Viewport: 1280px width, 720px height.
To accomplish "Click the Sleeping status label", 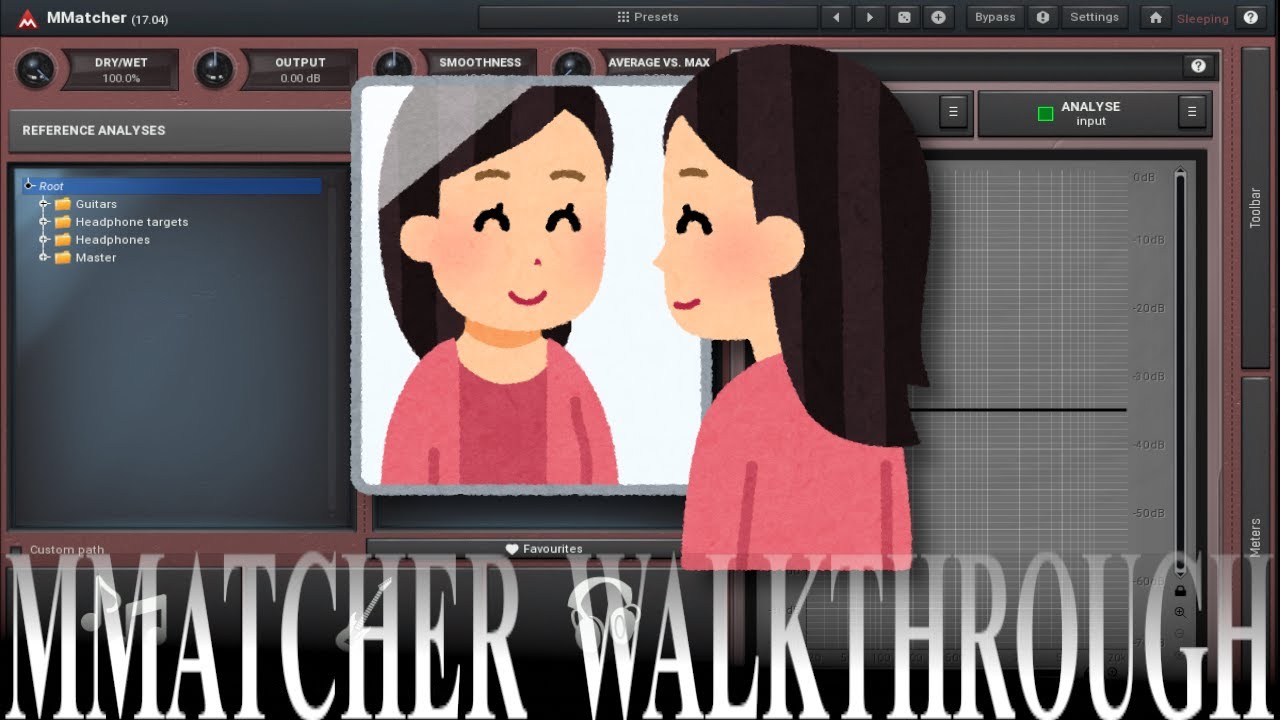I will (1202, 19).
